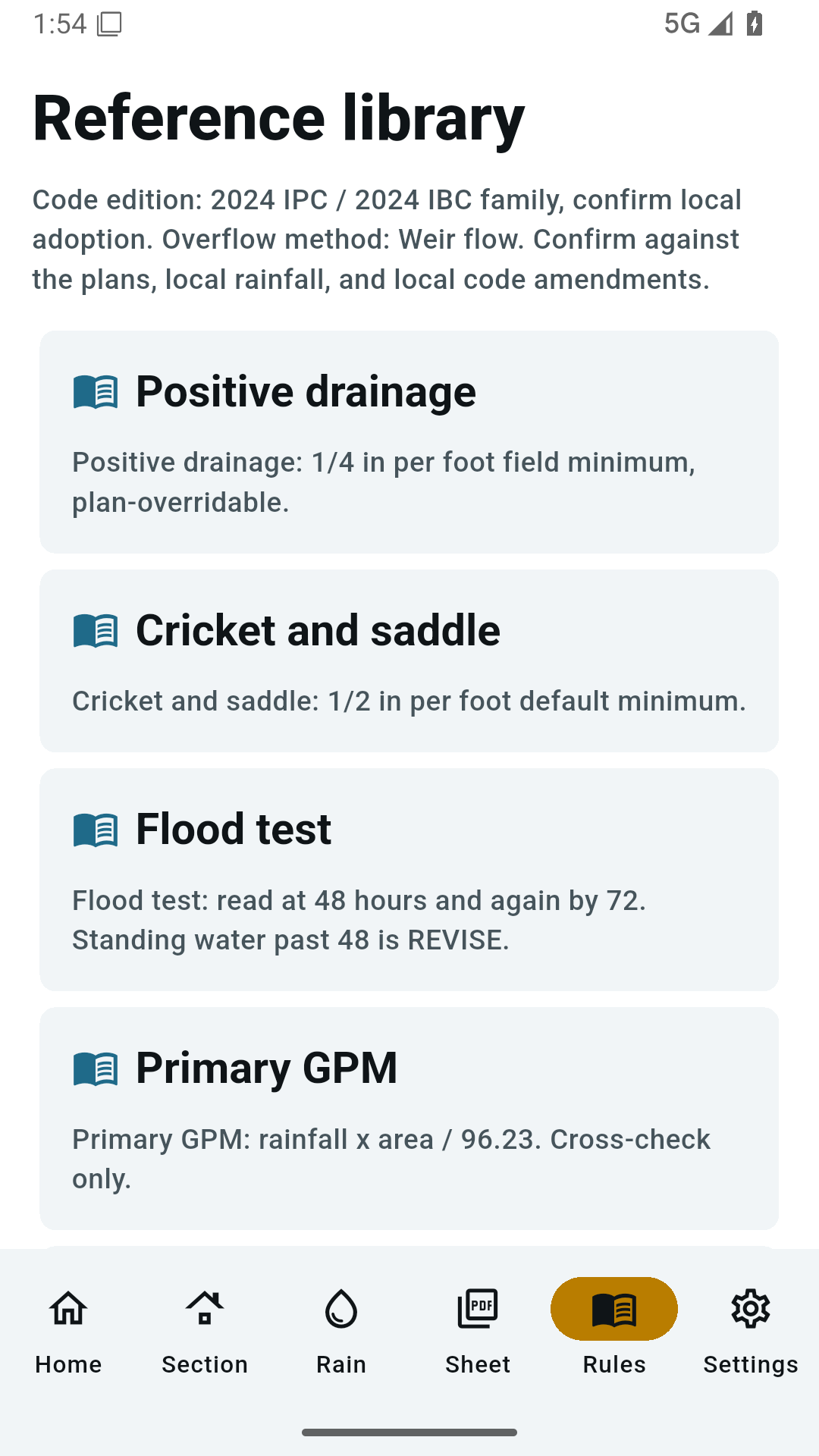Switch to the Sheet tab label
Screen dimensions: 819x1456
point(478,1364)
